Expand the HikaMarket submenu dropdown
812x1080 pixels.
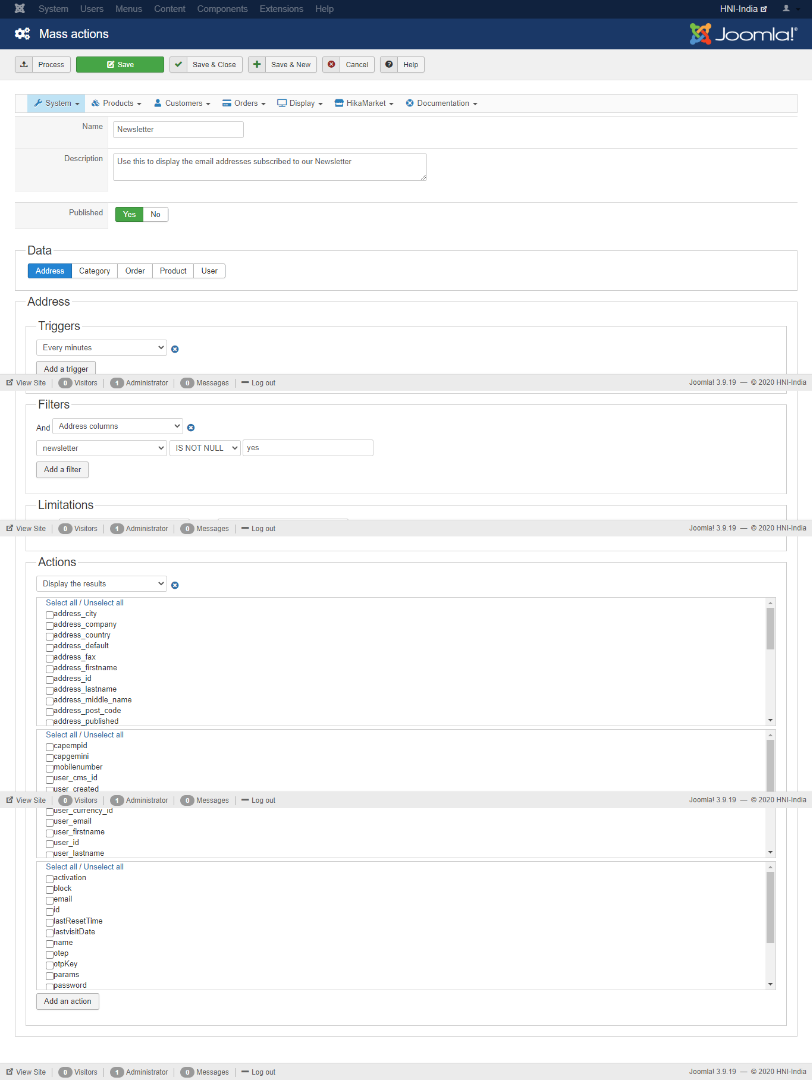click(x=364, y=103)
